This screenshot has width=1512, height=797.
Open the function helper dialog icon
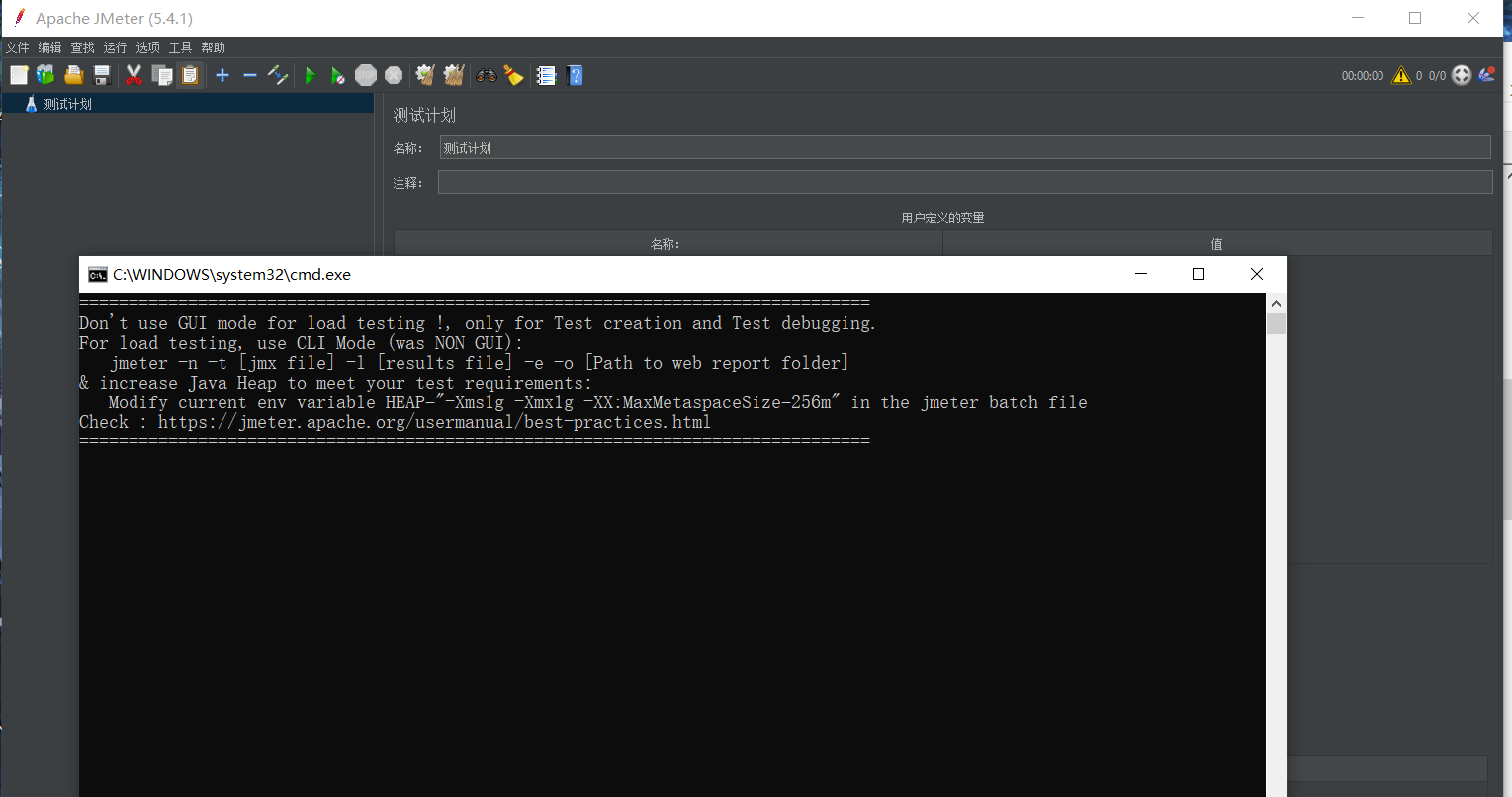click(546, 75)
